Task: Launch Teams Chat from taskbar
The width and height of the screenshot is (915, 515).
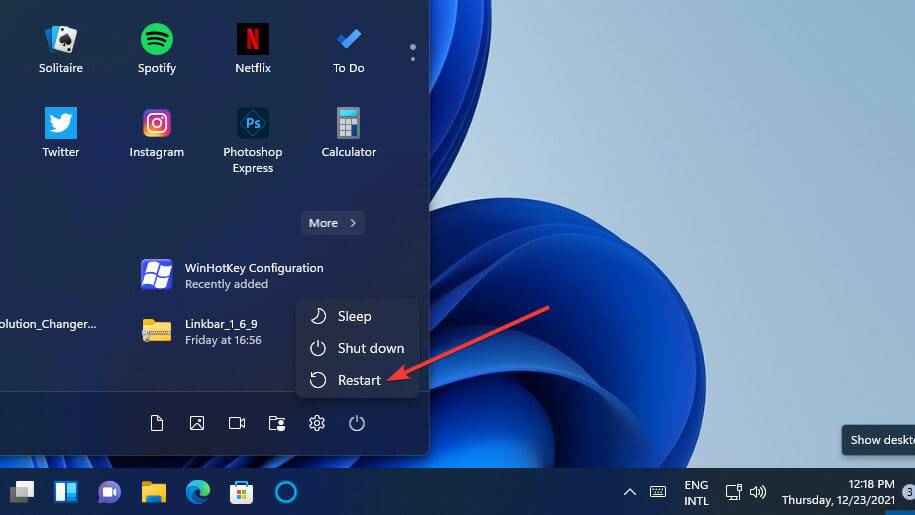Action: [x=110, y=492]
